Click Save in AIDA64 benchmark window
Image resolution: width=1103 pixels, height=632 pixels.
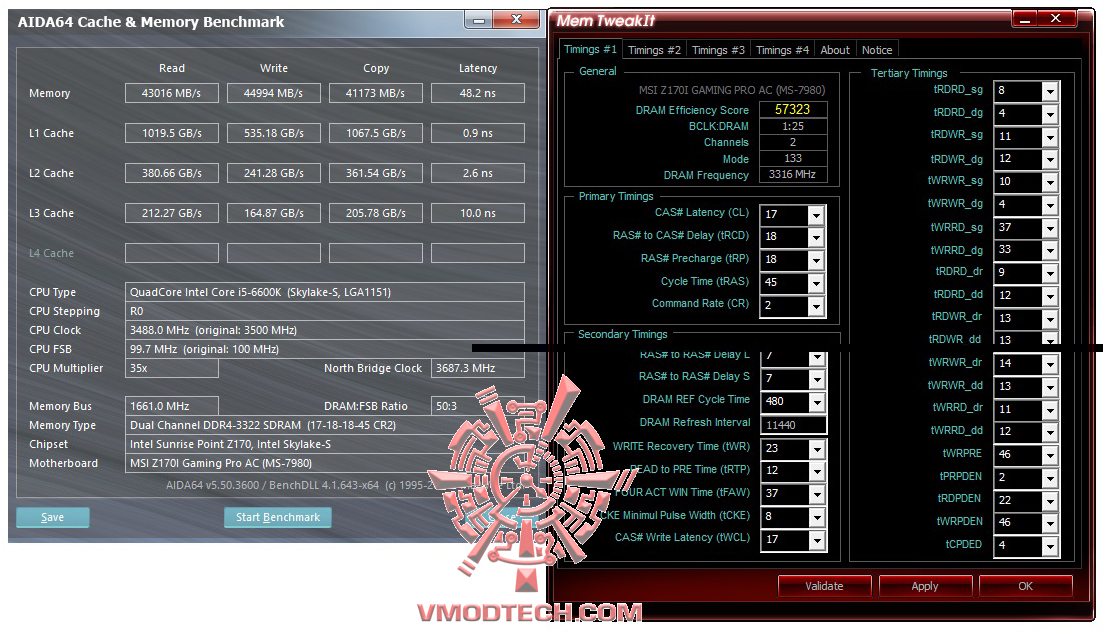click(53, 517)
